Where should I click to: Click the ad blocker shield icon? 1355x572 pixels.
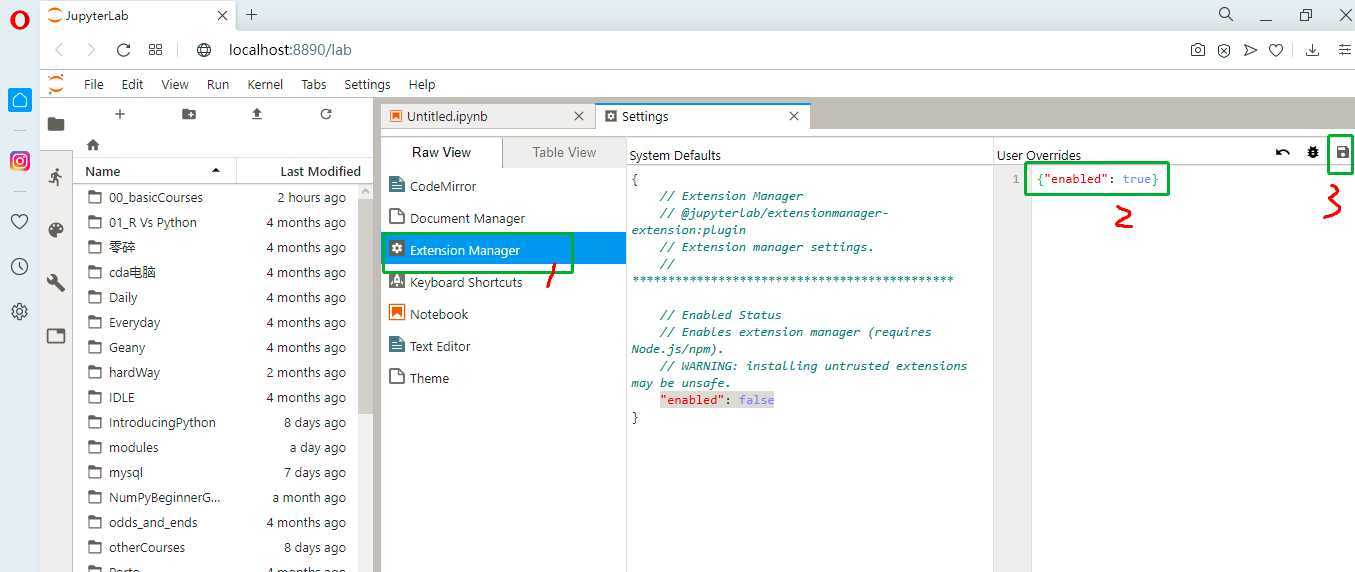(x=1224, y=50)
